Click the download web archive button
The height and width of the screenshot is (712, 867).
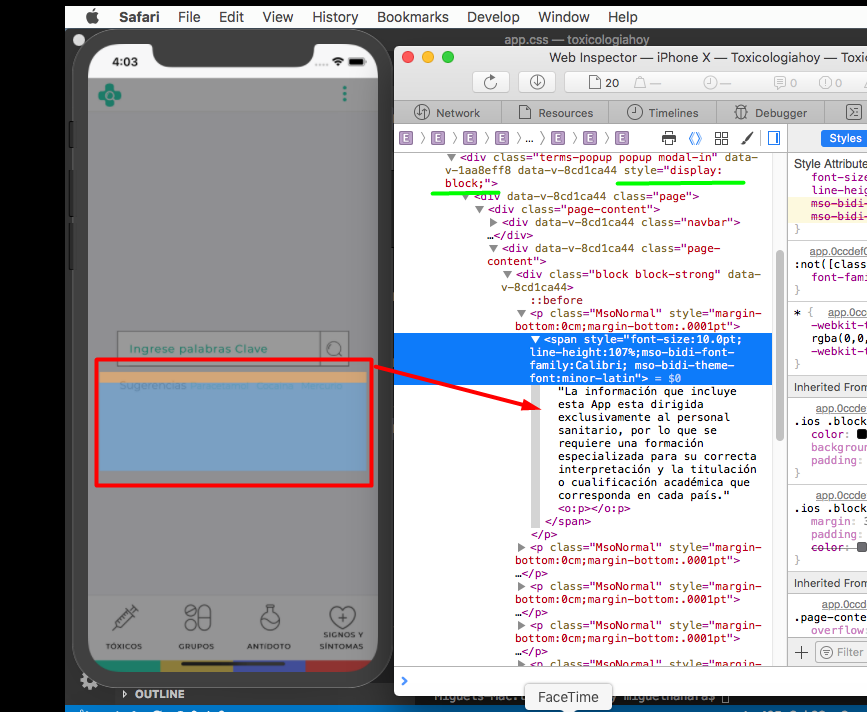pyautogui.click(x=537, y=82)
